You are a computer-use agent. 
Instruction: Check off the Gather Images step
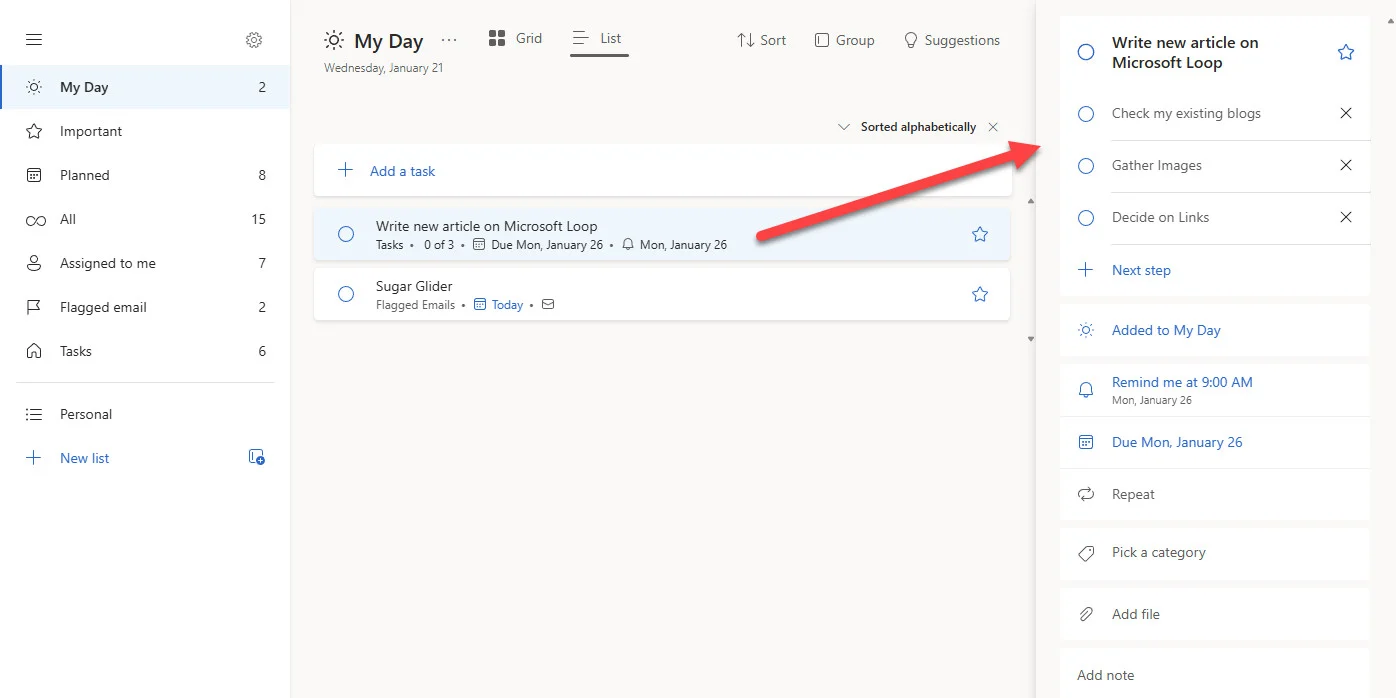pyautogui.click(x=1086, y=166)
